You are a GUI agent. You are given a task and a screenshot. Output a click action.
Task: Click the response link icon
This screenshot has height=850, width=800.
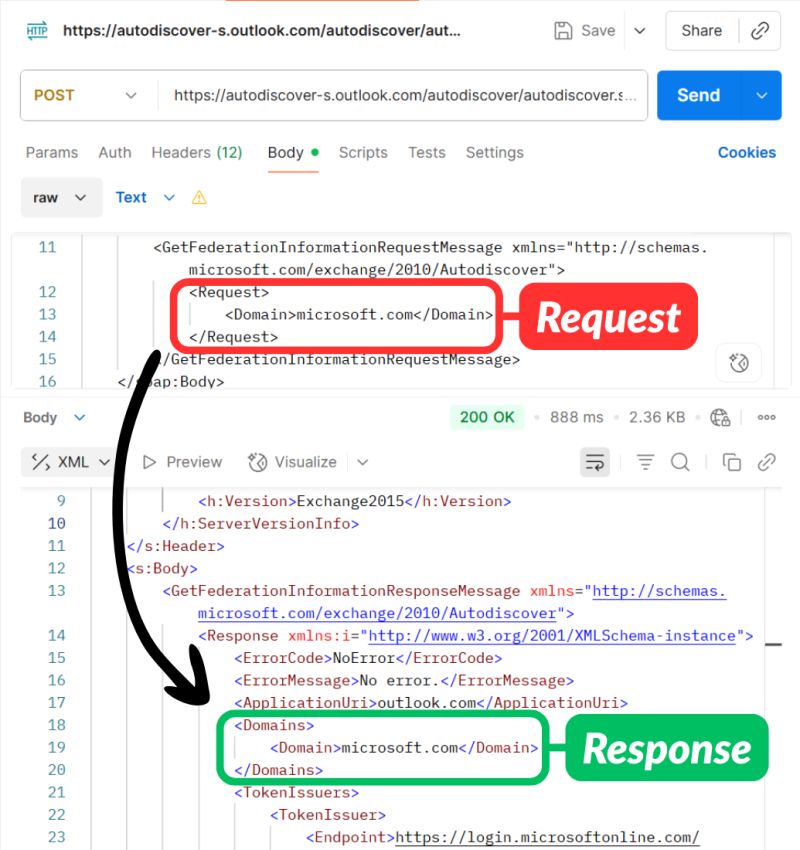pos(766,462)
